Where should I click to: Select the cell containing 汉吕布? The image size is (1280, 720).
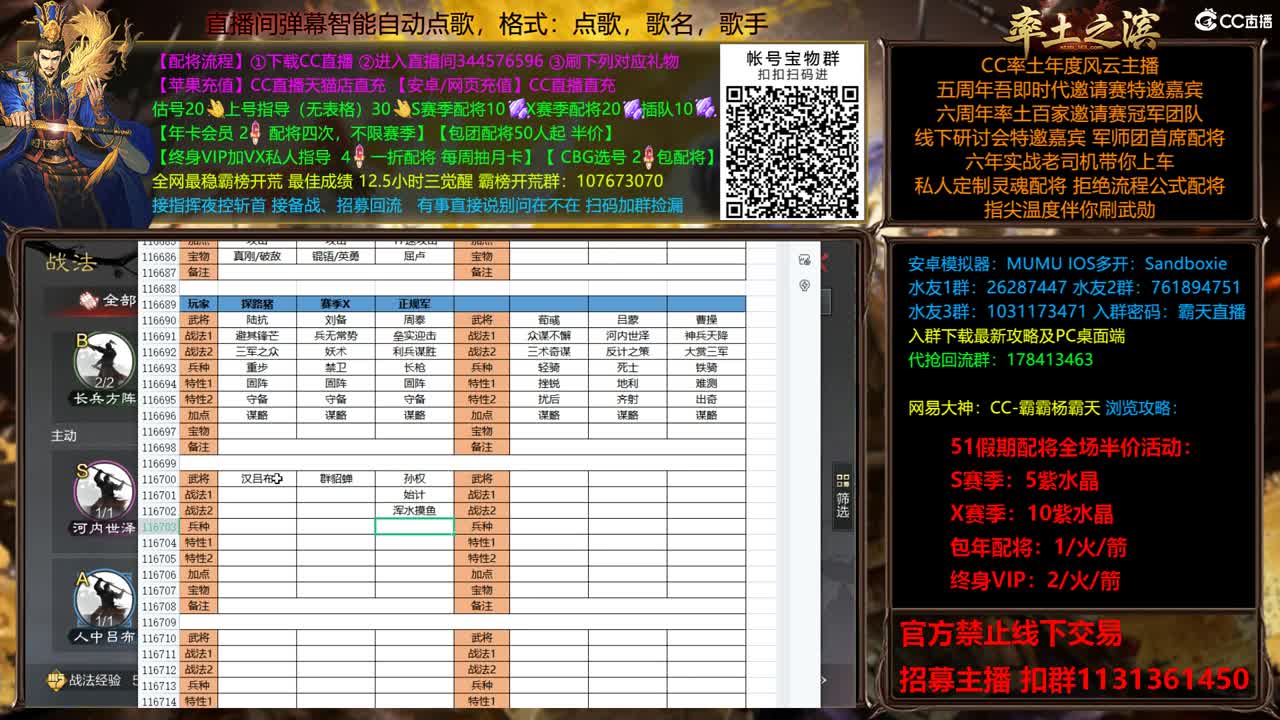click(256, 479)
